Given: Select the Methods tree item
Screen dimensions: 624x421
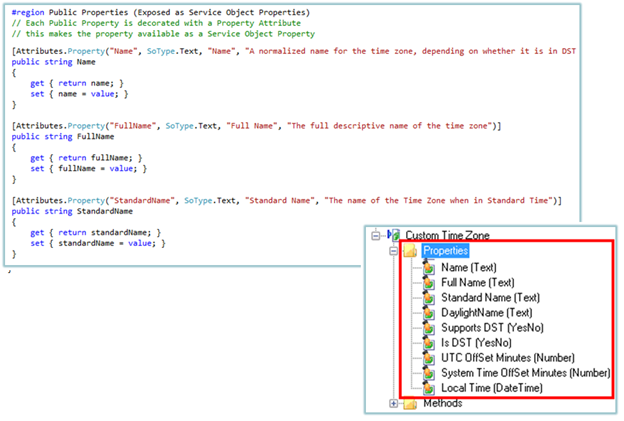Looking at the screenshot, I should pyautogui.click(x=443, y=403).
